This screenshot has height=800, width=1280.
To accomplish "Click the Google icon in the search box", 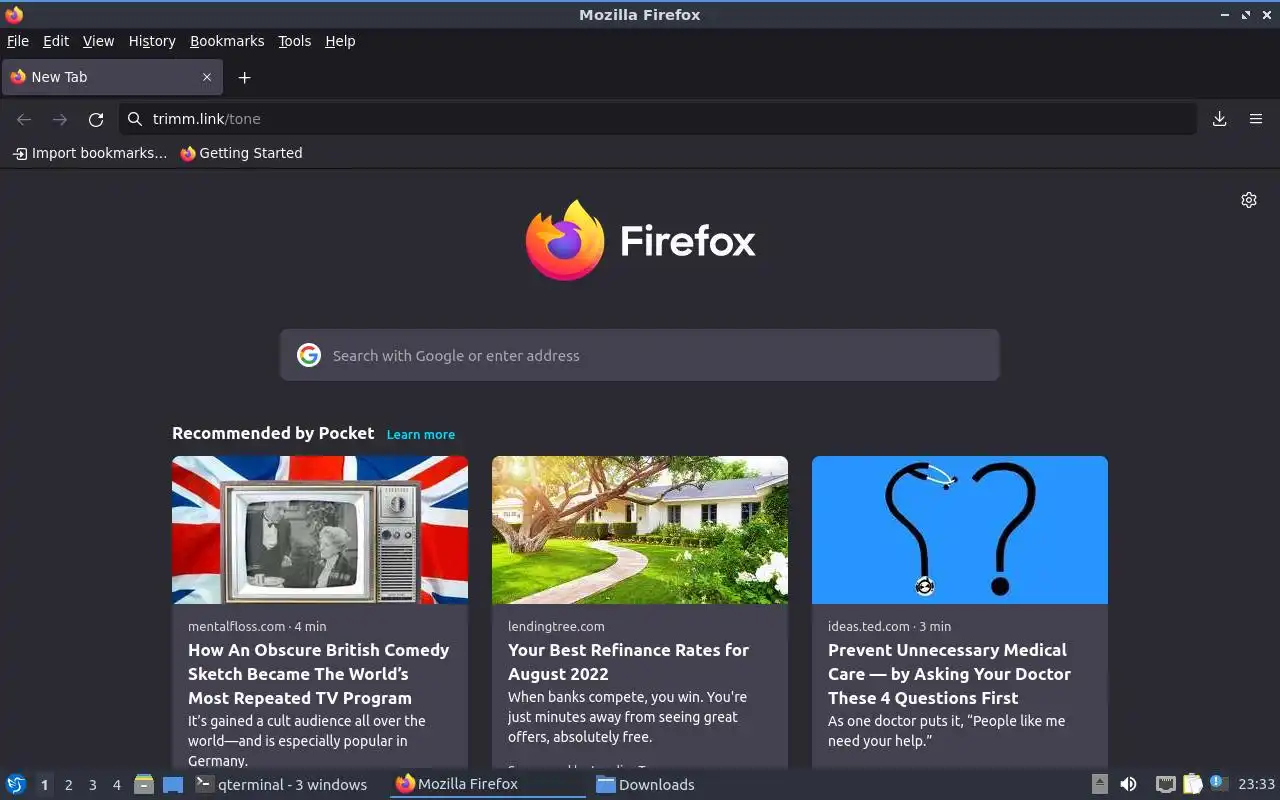I will [x=309, y=355].
